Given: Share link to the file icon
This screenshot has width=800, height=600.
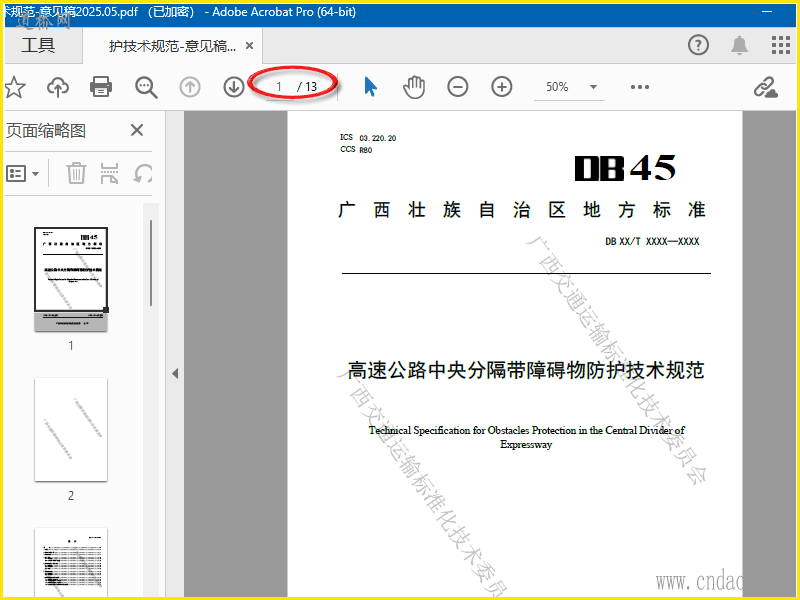Looking at the screenshot, I should click(x=766, y=87).
